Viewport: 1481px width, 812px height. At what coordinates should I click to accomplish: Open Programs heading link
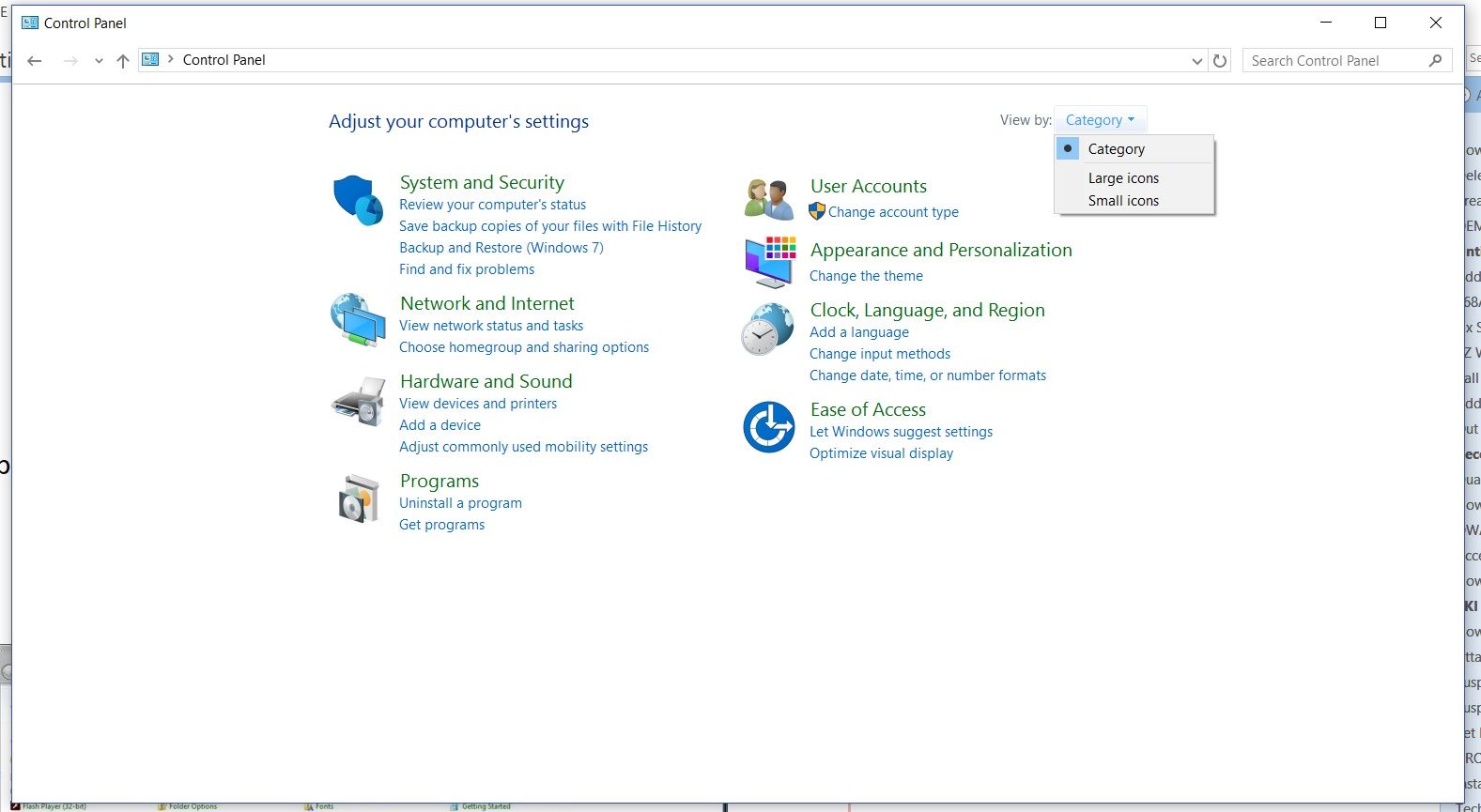tap(439, 481)
